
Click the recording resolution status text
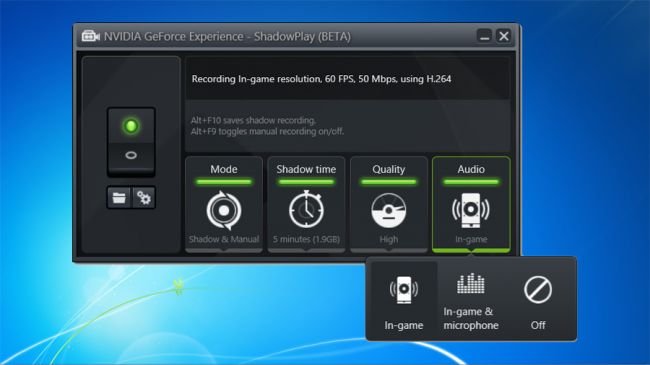coord(321,79)
